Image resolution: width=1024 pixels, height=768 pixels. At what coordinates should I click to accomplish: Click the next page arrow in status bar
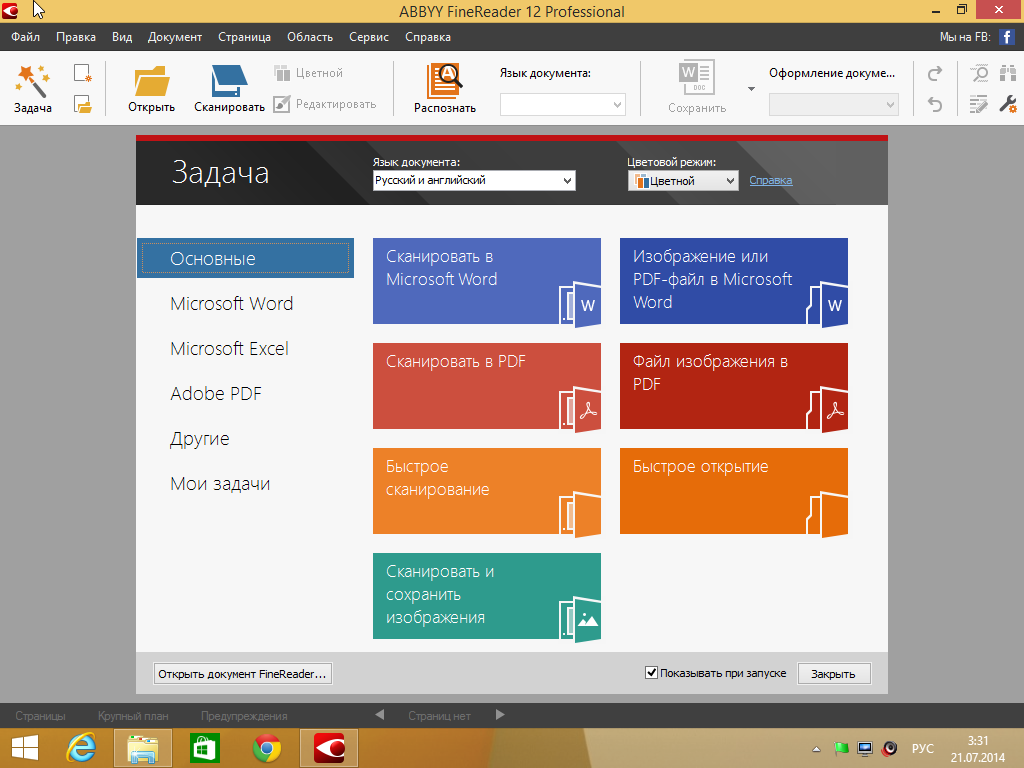(500, 715)
